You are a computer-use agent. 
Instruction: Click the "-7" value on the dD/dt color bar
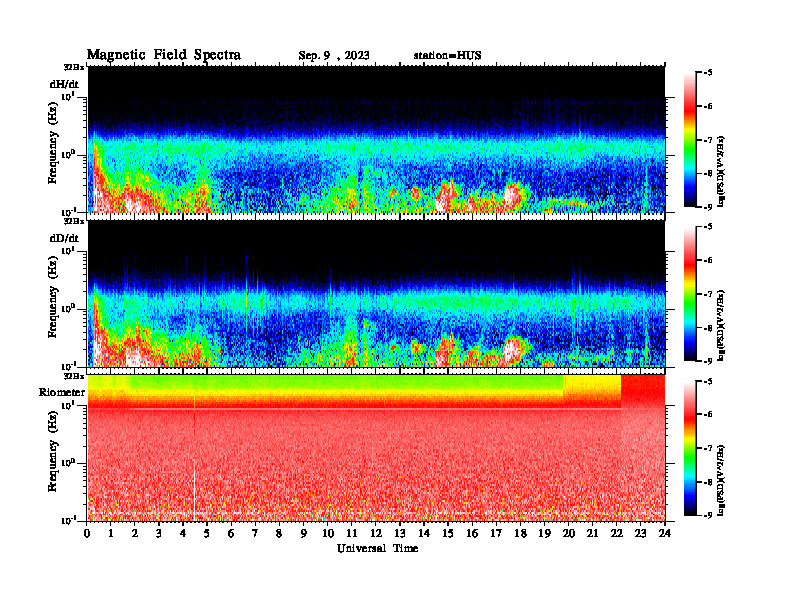(x=708, y=294)
